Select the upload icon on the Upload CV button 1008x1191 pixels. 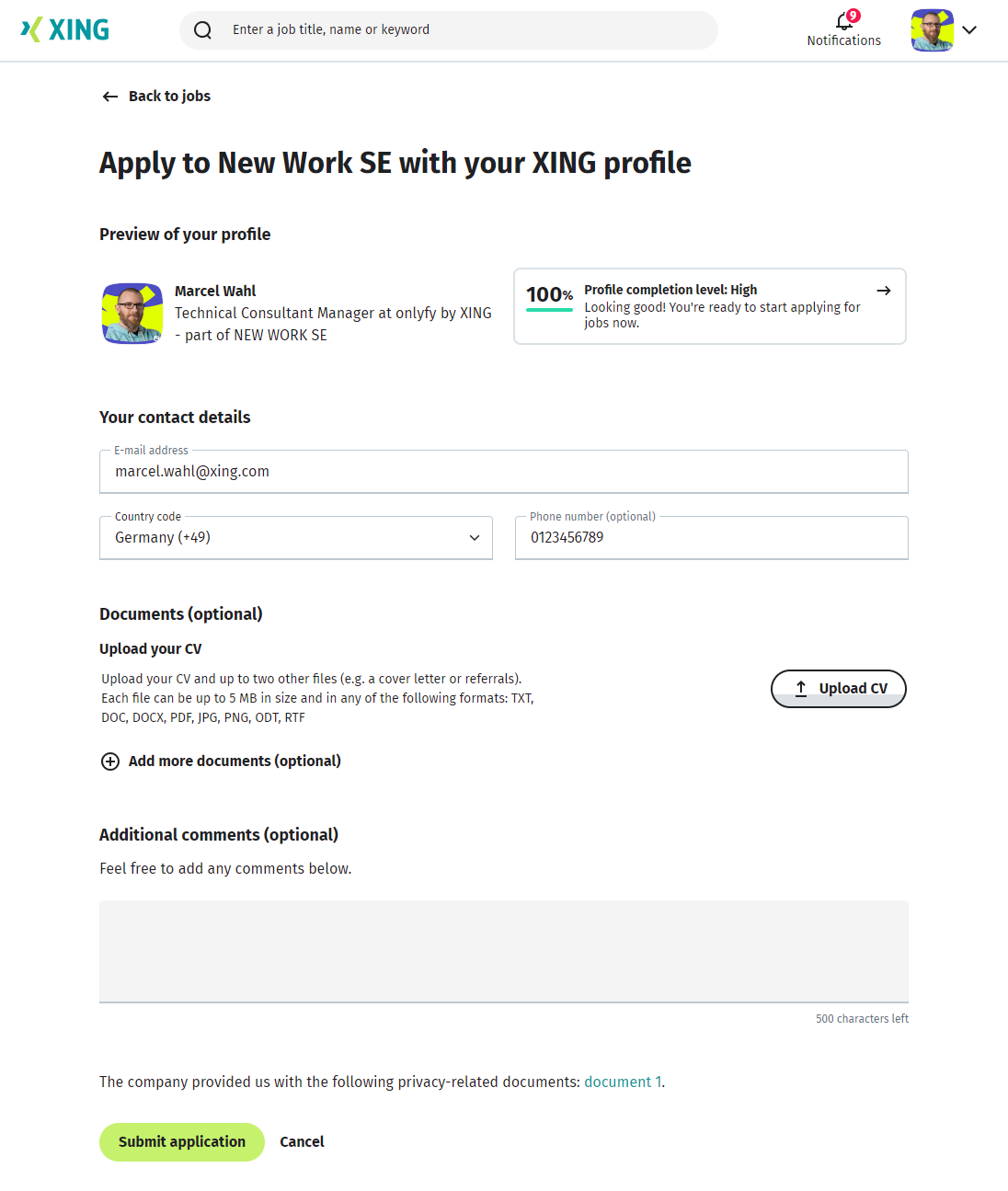click(801, 688)
